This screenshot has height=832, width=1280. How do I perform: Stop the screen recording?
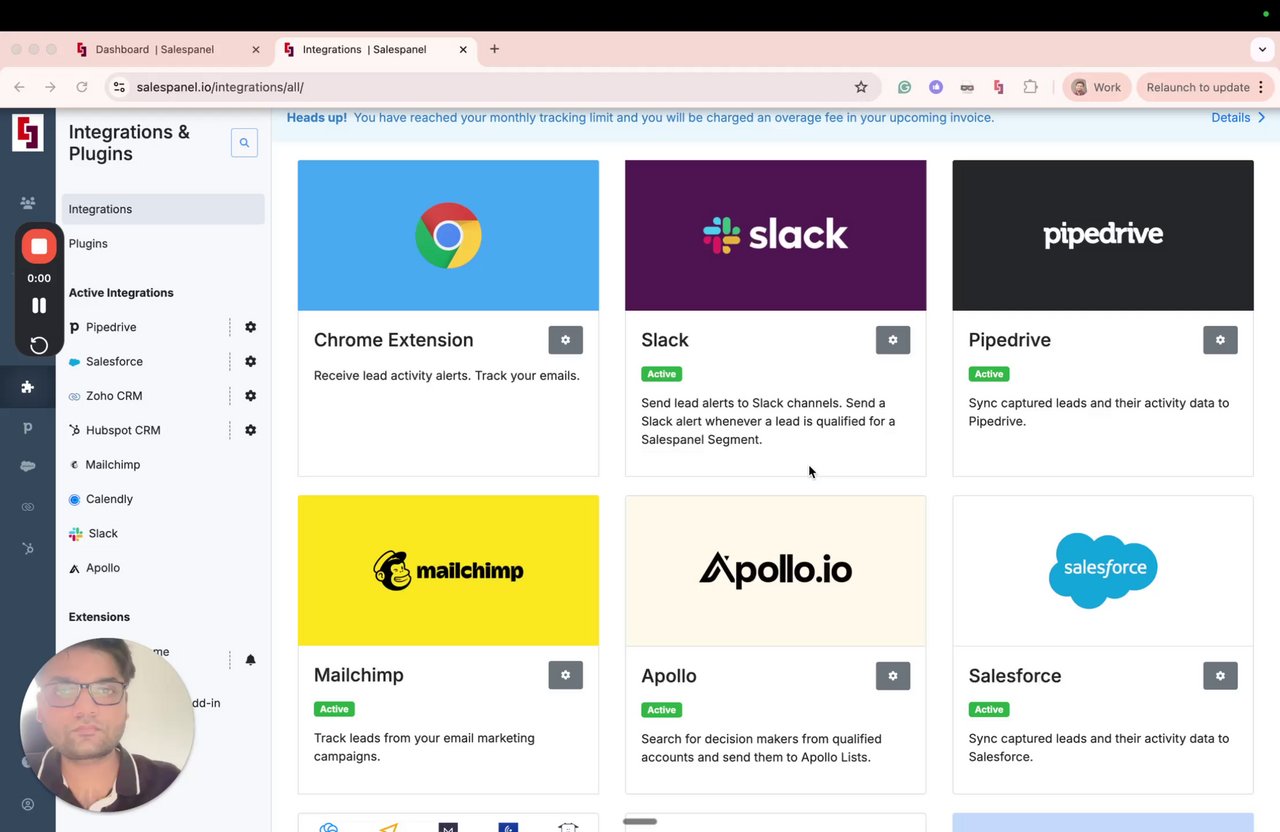pyautogui.click(x=39, y=246)
